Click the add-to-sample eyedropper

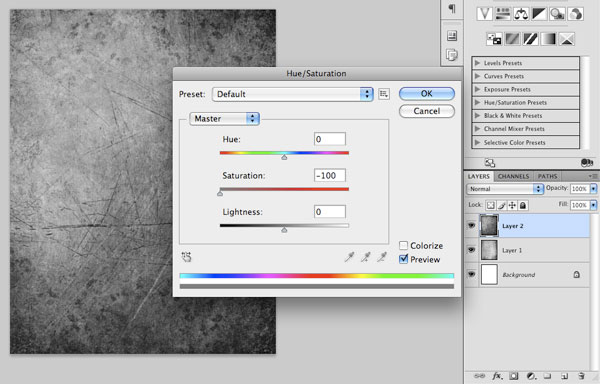365,257
